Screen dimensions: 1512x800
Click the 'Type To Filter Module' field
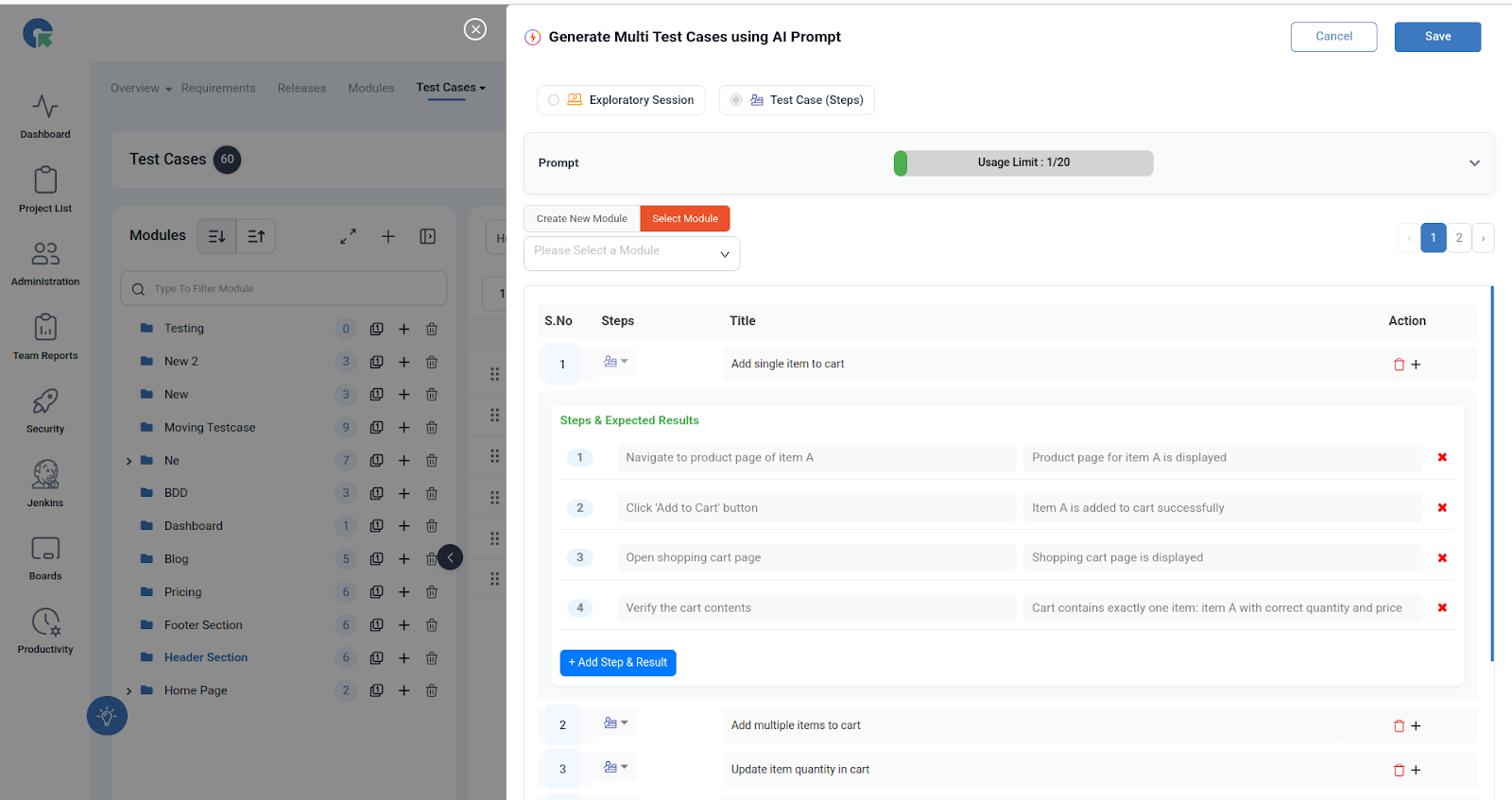pyautogui.click(x=283, y=289)
